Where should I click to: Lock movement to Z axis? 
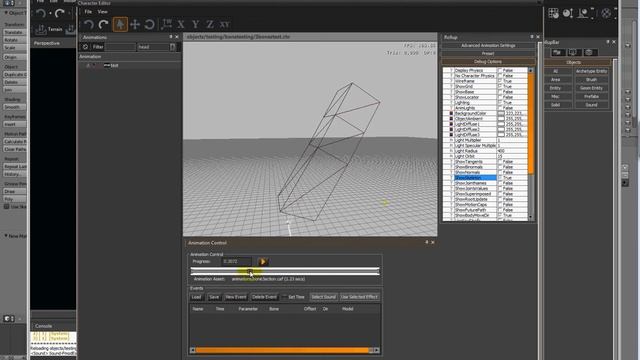[210, 24]
